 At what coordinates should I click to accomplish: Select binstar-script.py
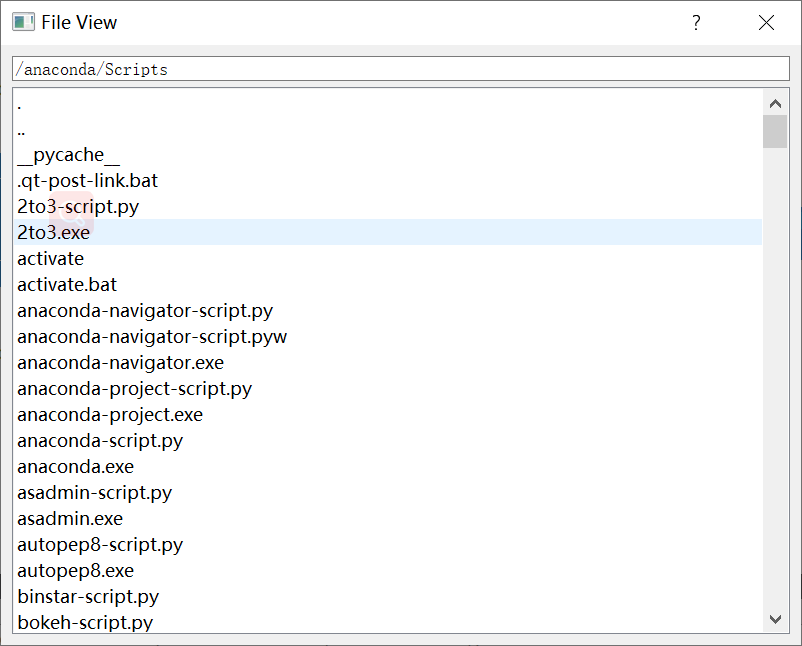pyautogui.click(x=388, y=596)
